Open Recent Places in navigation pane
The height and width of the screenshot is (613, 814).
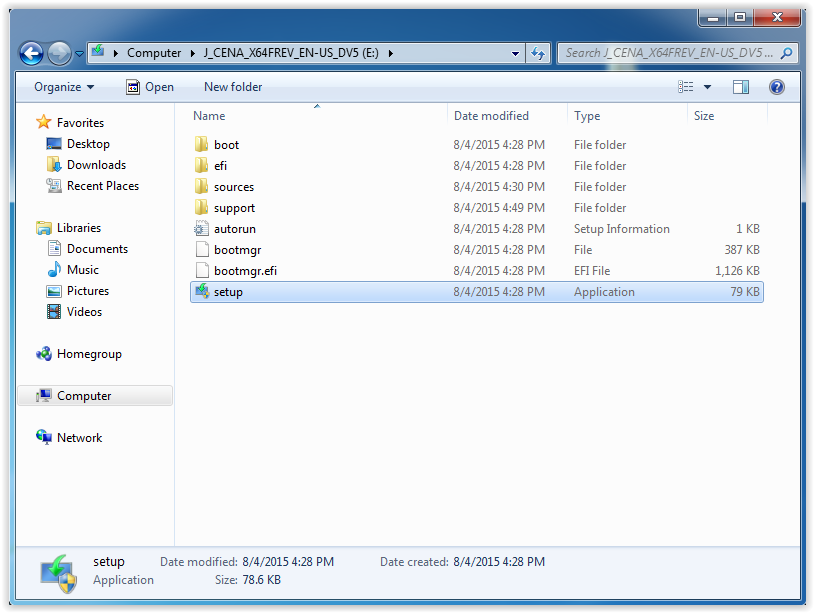coord(103,186)
